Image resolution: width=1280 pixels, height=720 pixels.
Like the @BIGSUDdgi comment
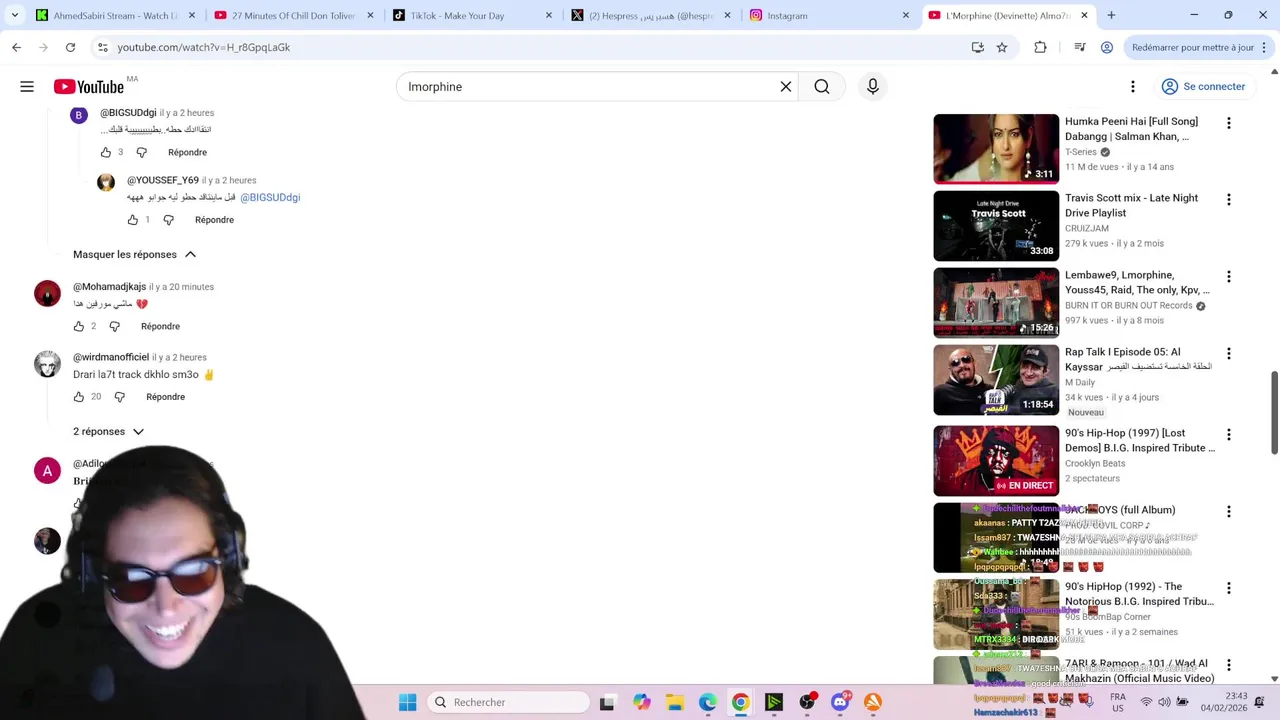click(x=106, y=152)
